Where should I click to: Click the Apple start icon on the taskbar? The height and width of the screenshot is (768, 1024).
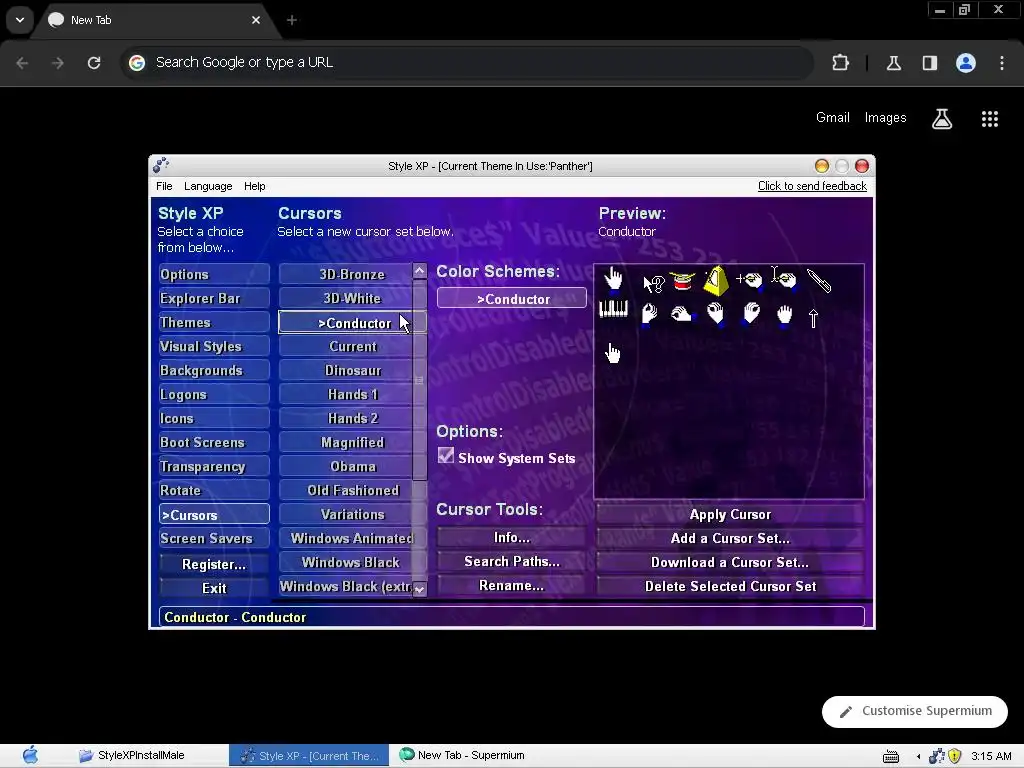(30, 756)
